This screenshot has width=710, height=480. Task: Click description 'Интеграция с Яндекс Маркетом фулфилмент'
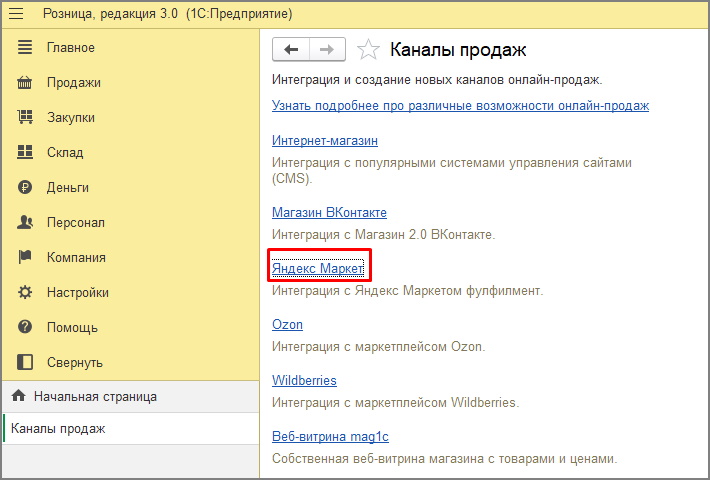point(408,290)
